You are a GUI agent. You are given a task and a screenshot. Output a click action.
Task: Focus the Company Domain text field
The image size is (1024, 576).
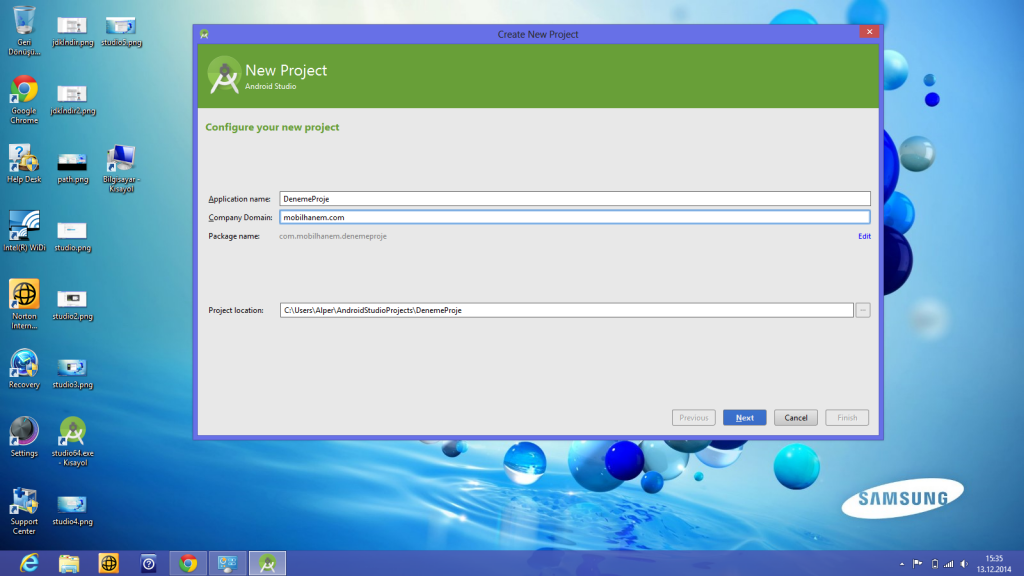click(574, 217)
